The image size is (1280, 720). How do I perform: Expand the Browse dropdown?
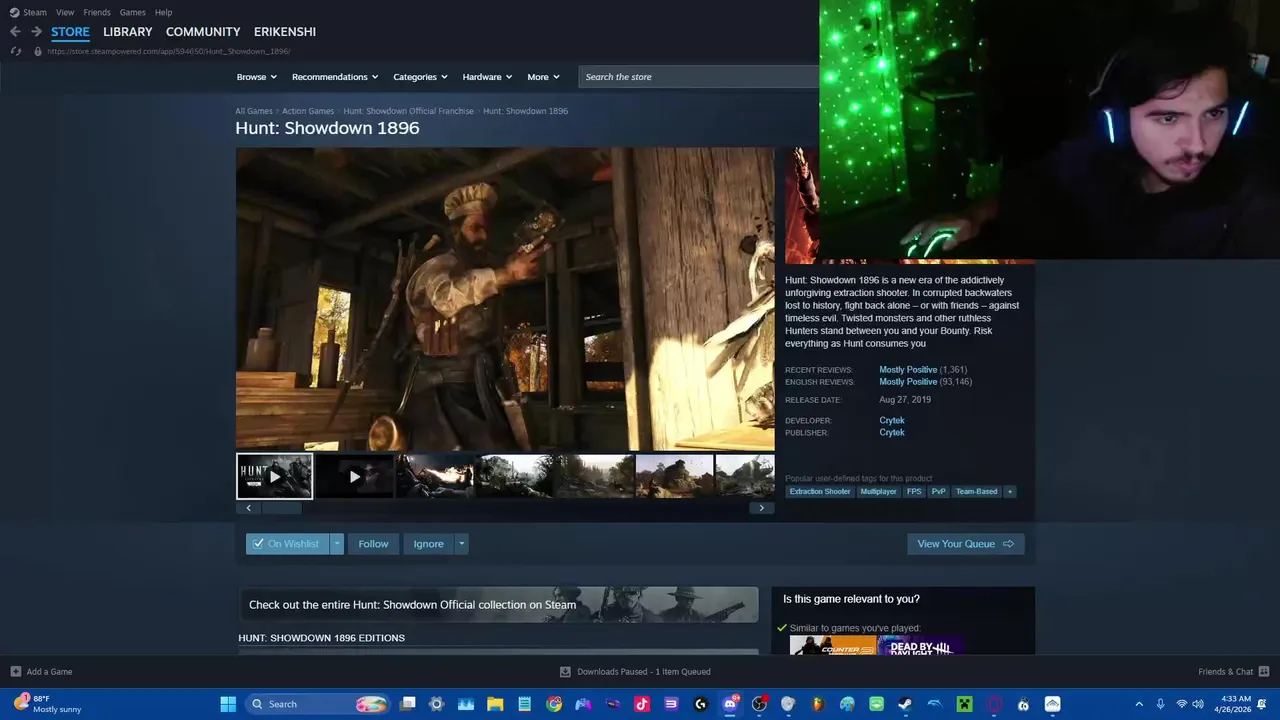[257, 77]
